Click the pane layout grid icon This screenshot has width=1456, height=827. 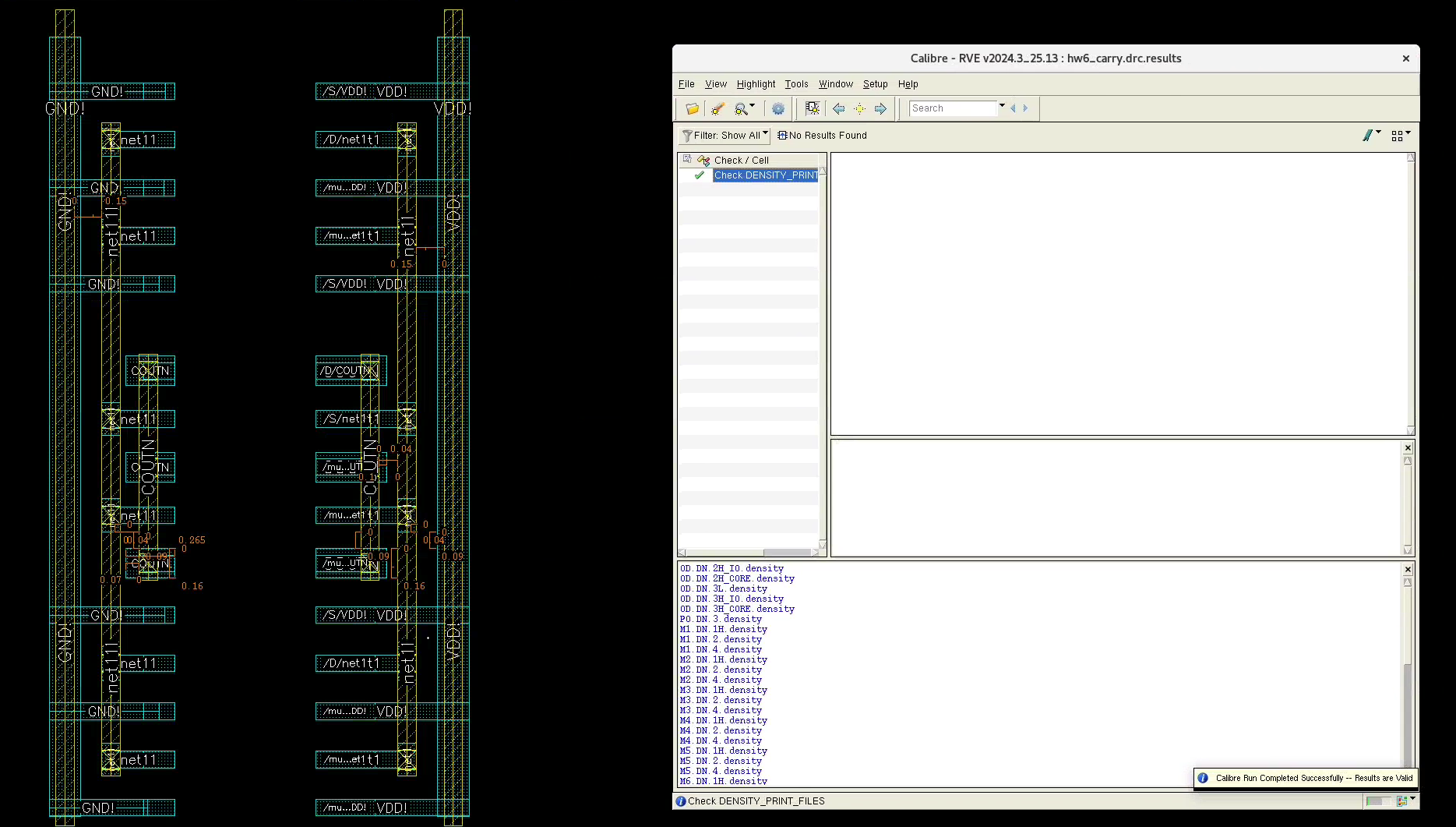click(1398, 136)
